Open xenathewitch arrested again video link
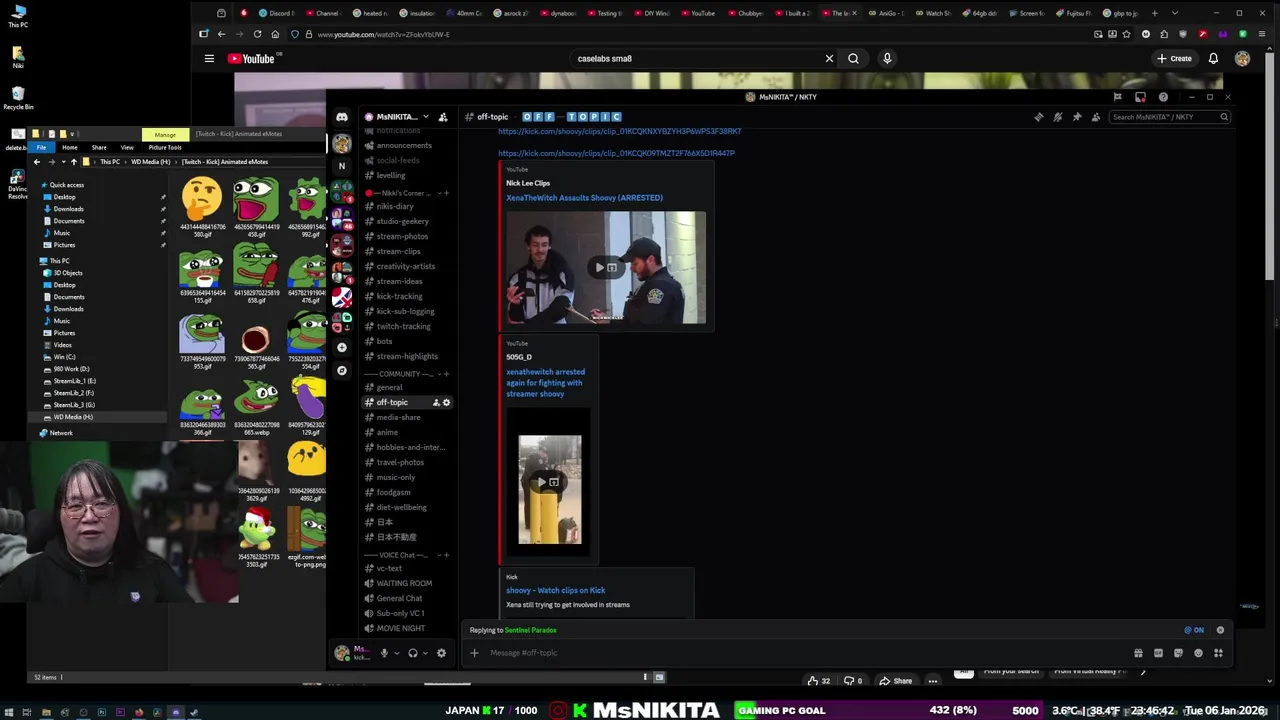Screen dimensions: 1280x720 tap(545, 383)
